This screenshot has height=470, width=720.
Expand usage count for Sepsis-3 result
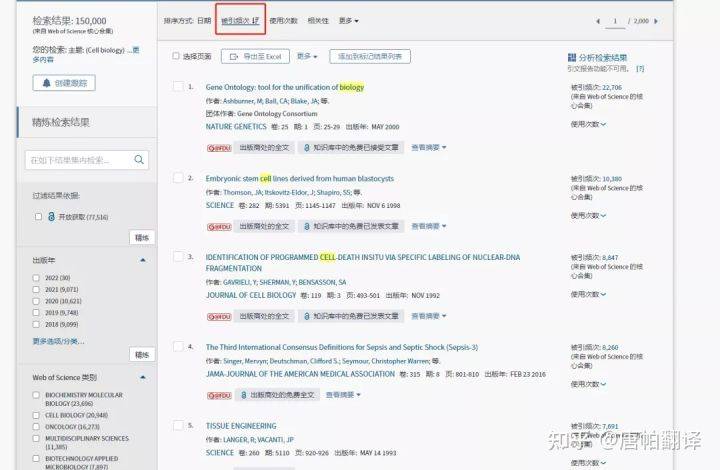(x=588, y=384)
